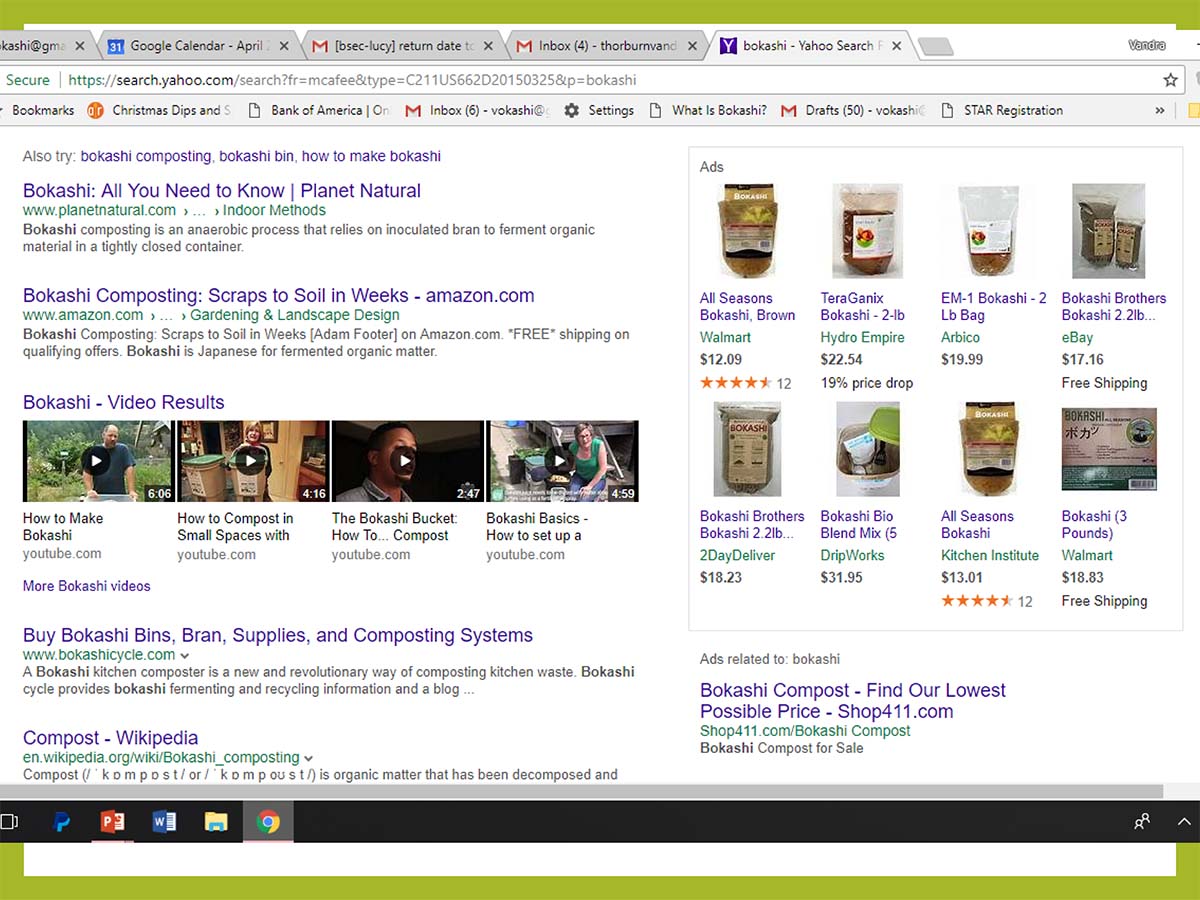Play the How to Make Bokashi video

point(98,461)
